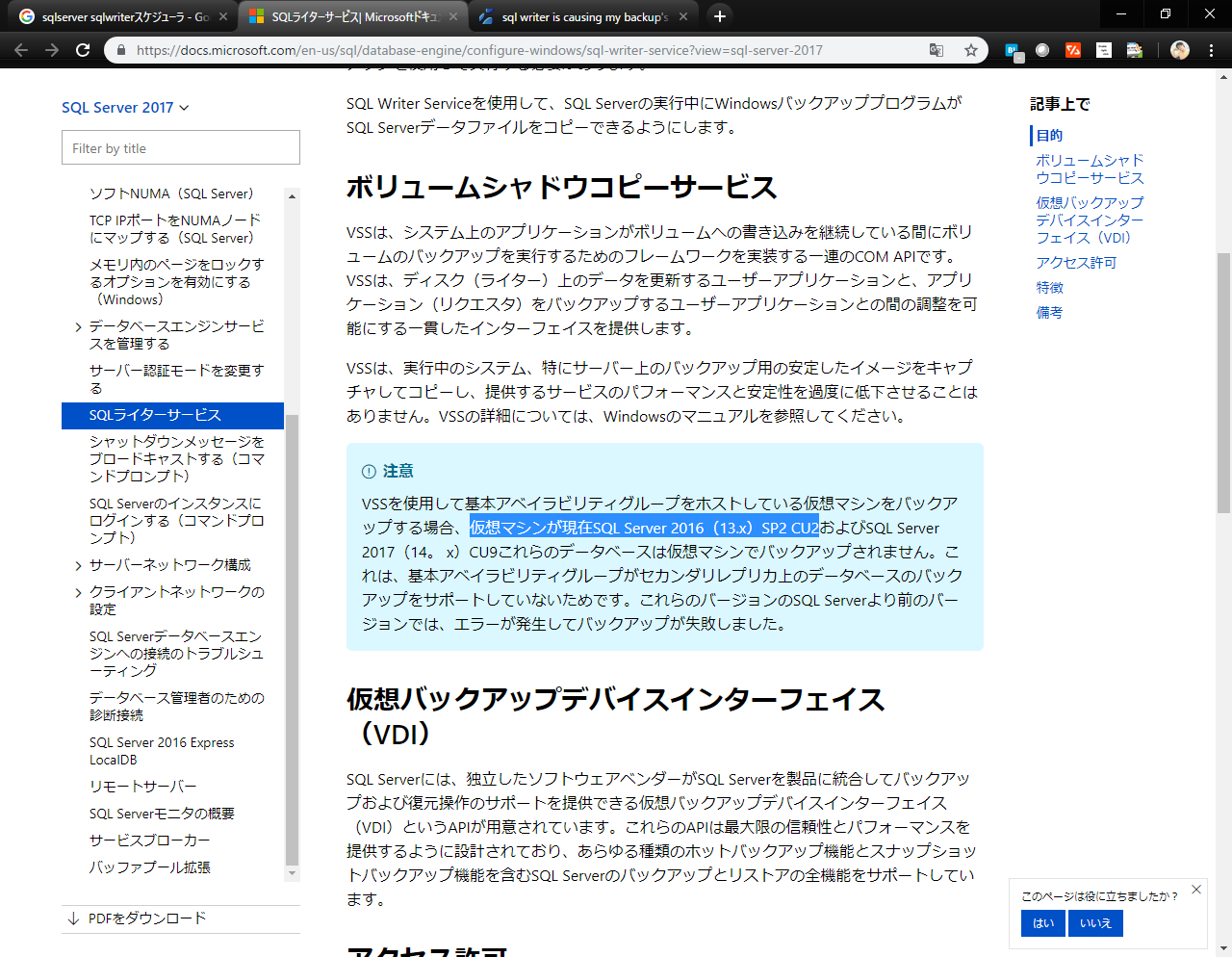Viewport: 1232px width, 957px height.
Task: Open the translate page icon in address bar
Action: (937, 50)
